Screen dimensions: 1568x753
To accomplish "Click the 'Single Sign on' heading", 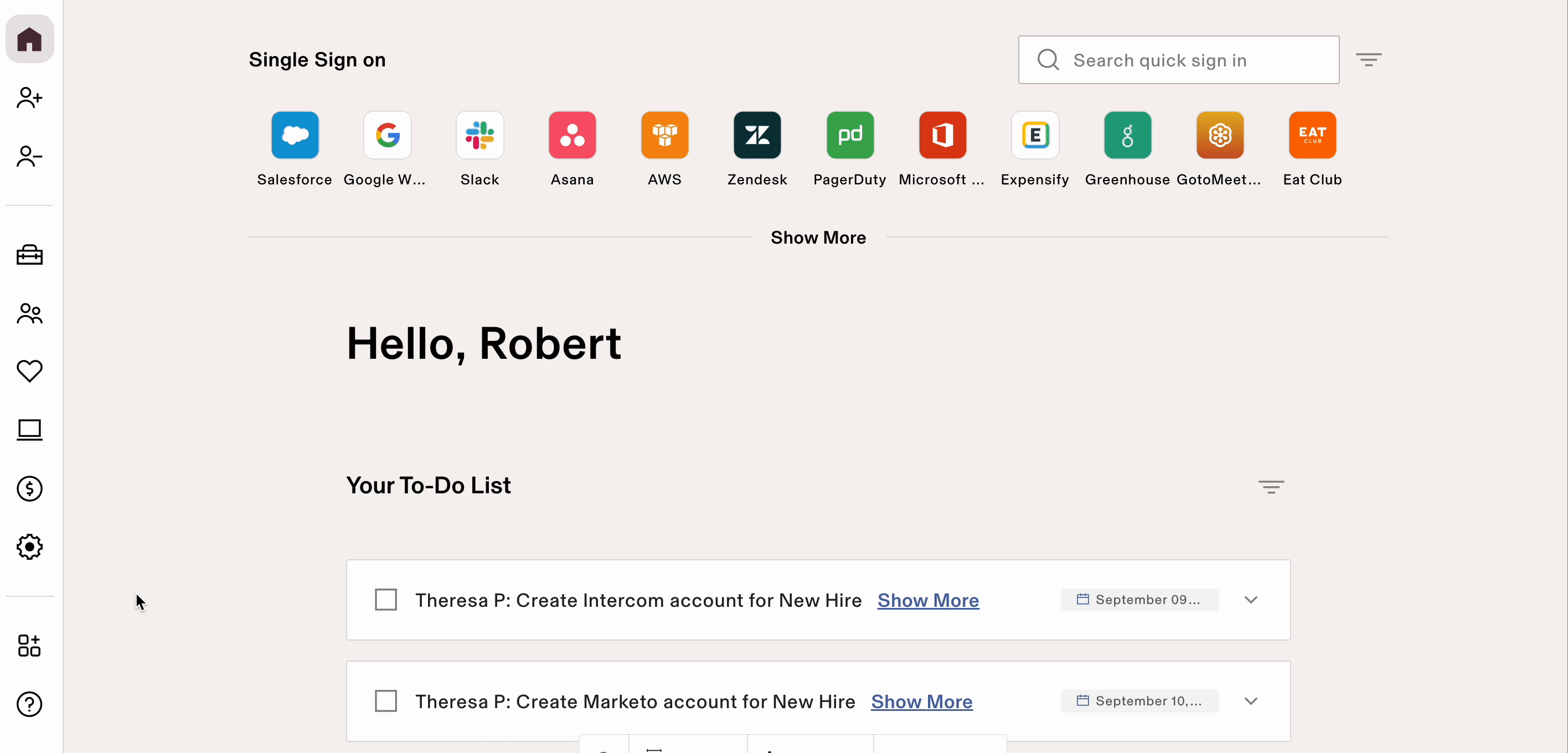I will pyautogui.click(x=317, y=60).
